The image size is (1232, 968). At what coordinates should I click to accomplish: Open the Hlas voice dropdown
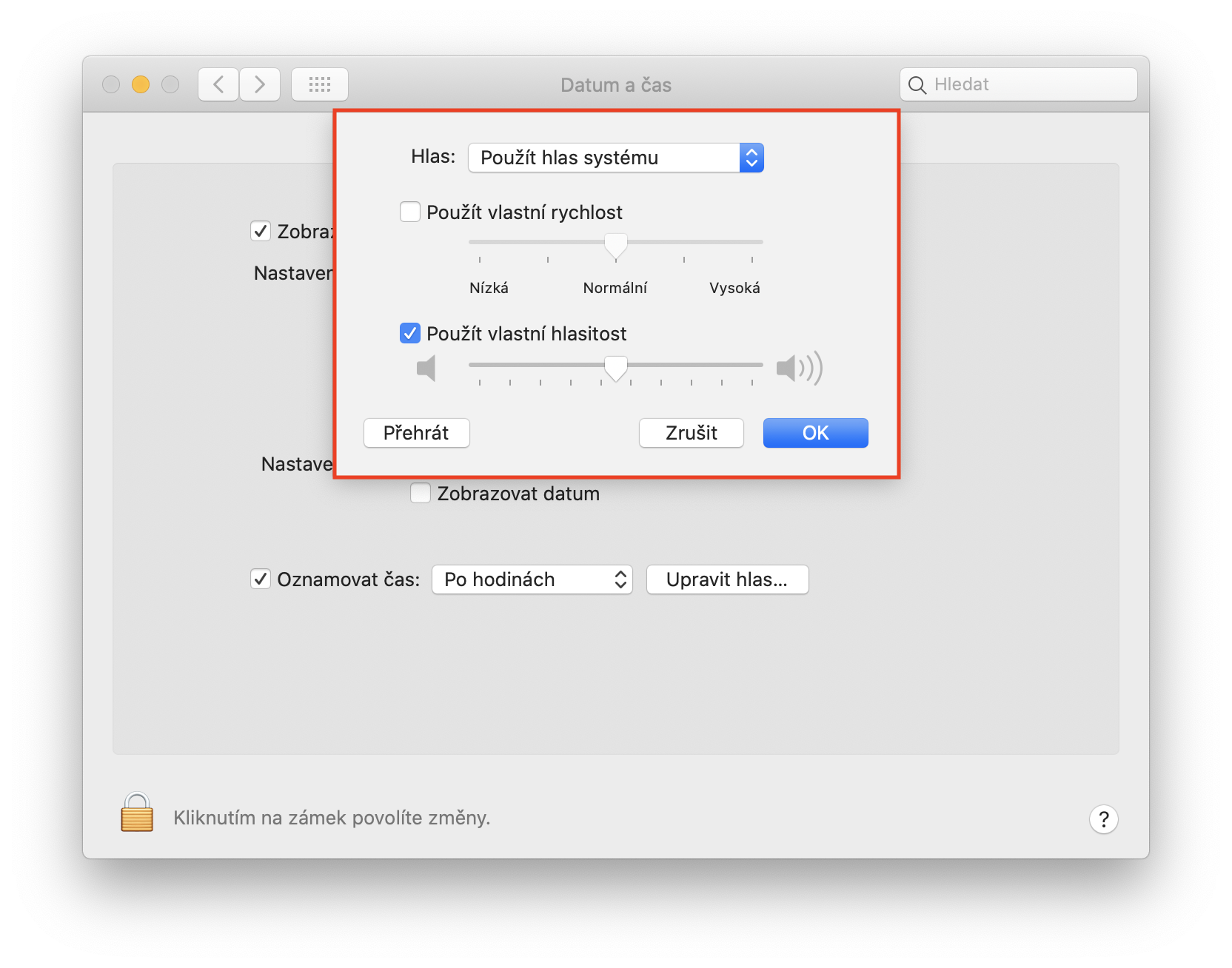click(615, 158)
